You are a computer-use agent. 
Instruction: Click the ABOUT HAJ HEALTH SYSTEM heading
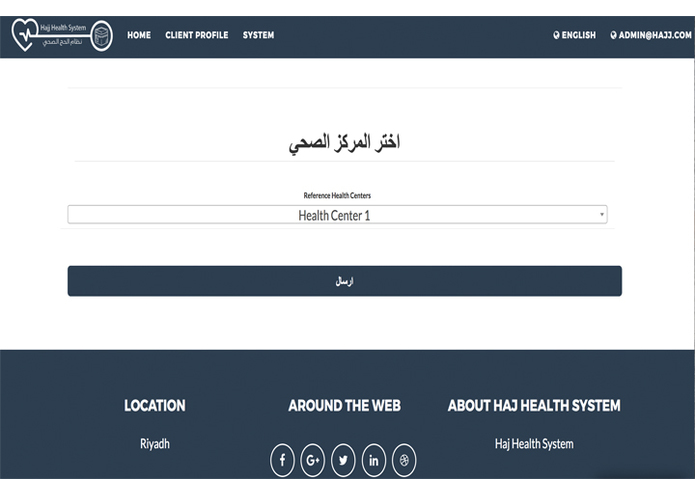coord(534,405)
